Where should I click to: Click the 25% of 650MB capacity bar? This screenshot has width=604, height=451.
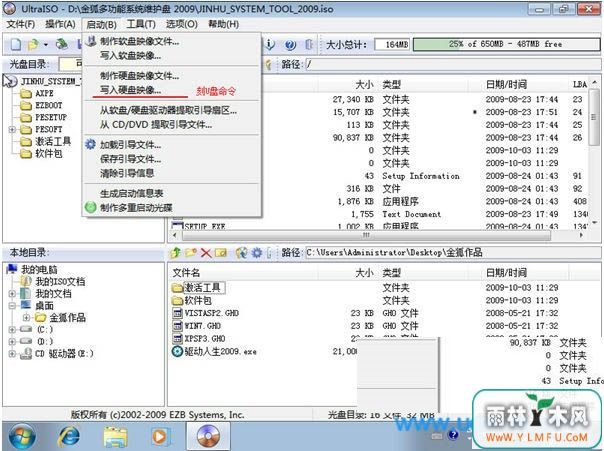coord(506,44)
